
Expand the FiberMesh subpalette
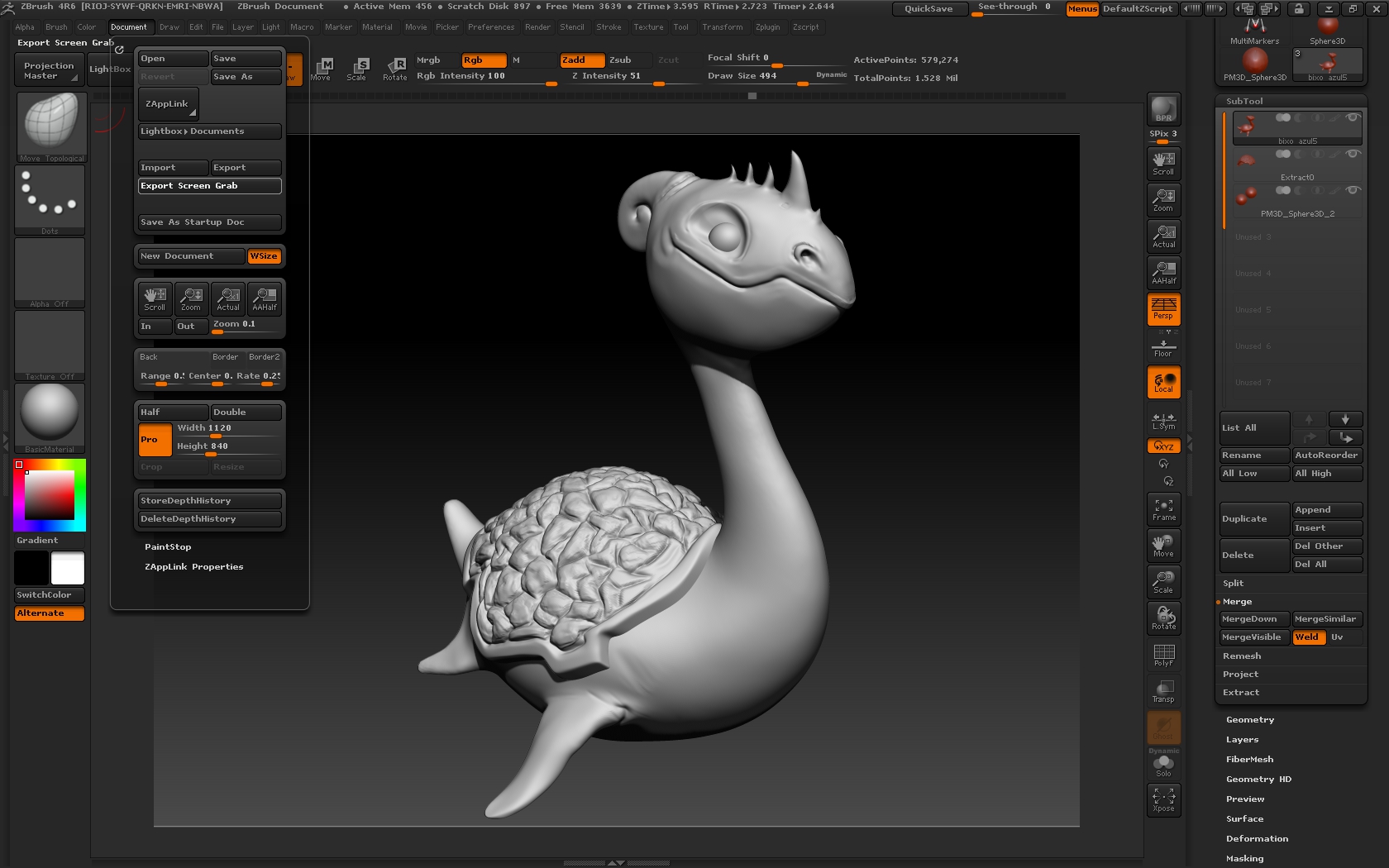1250,760
